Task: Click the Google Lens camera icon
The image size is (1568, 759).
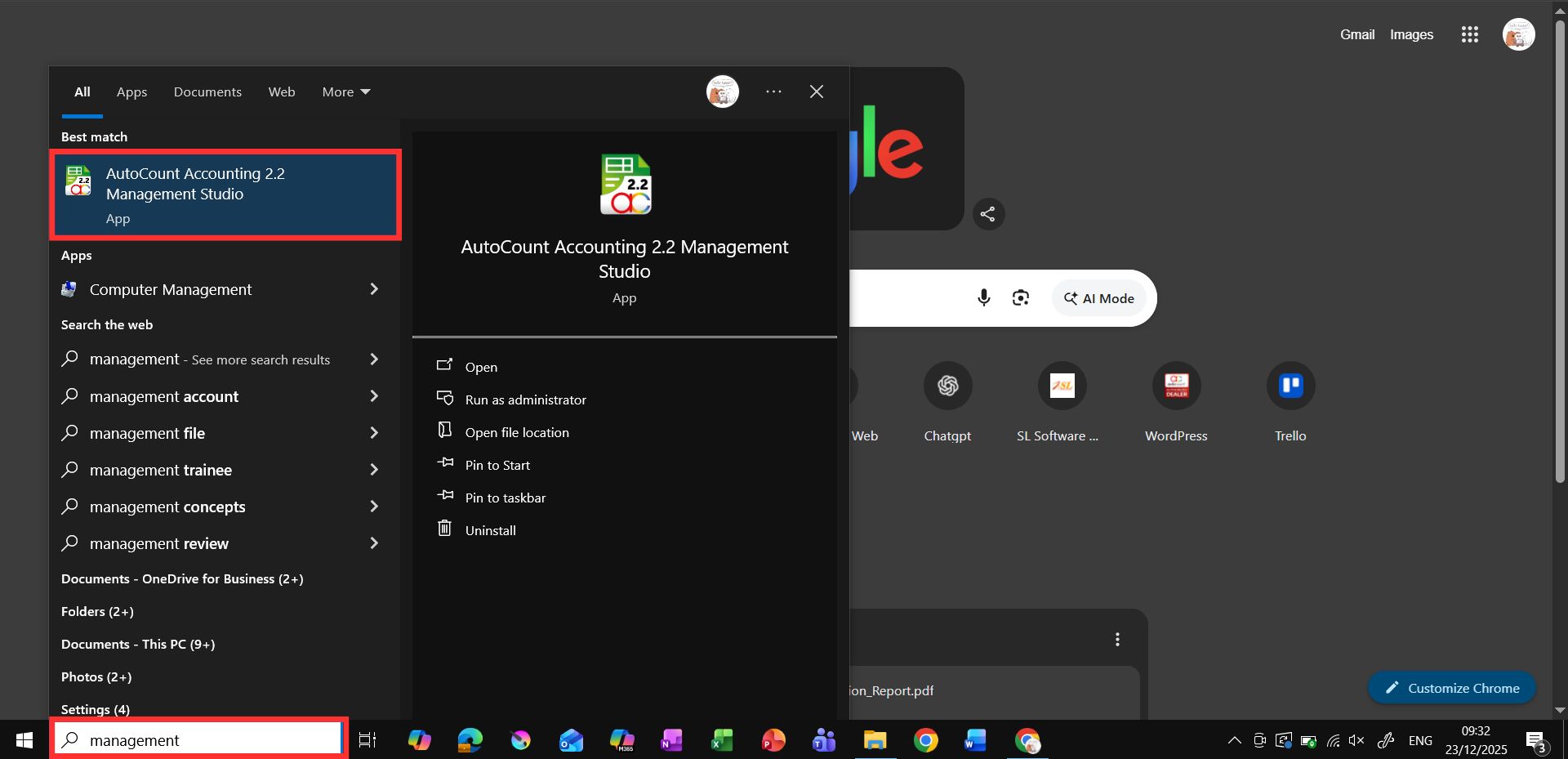Action: click(1020, 297)
